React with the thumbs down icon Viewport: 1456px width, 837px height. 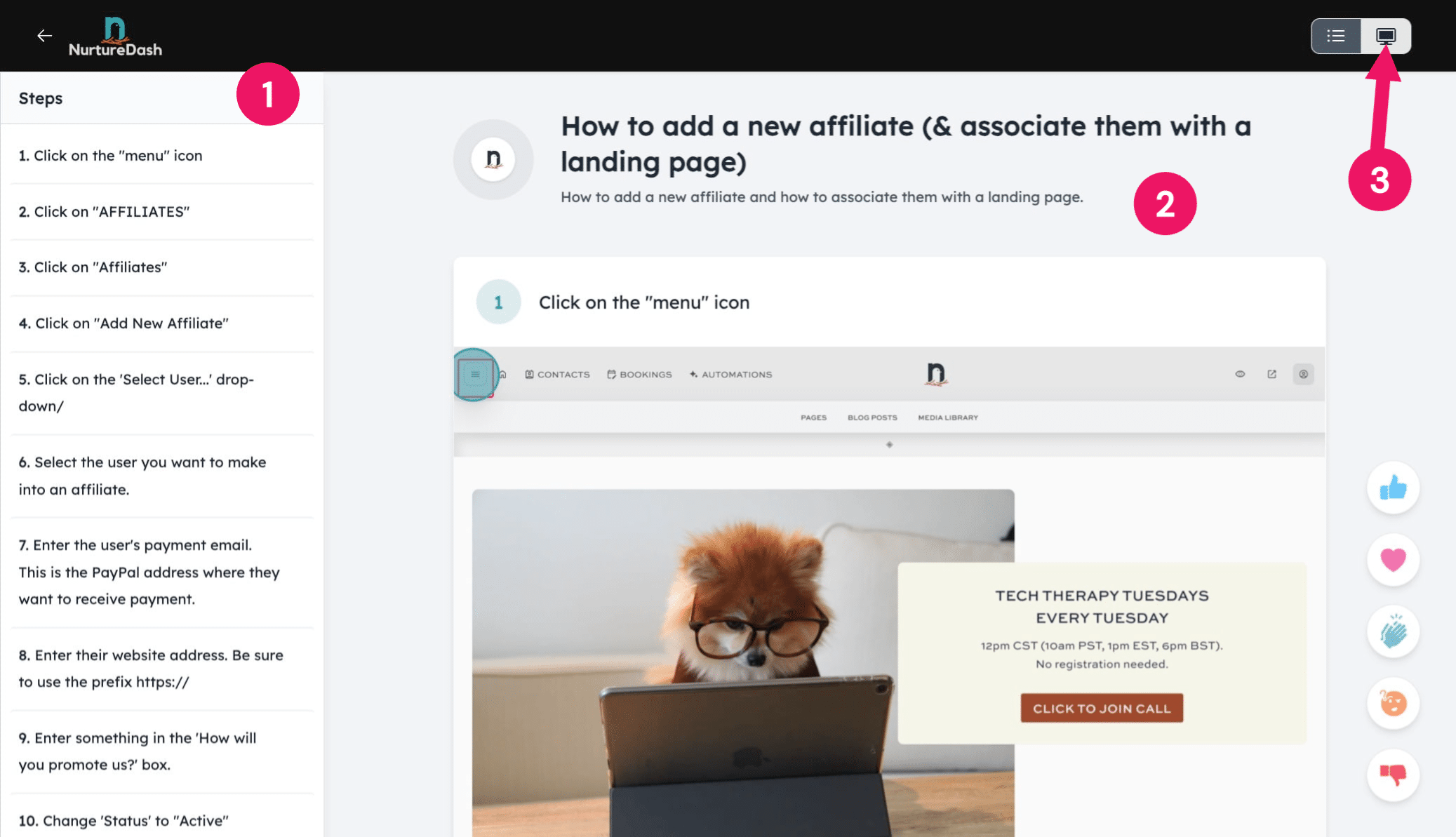[x=1393, y=775]
